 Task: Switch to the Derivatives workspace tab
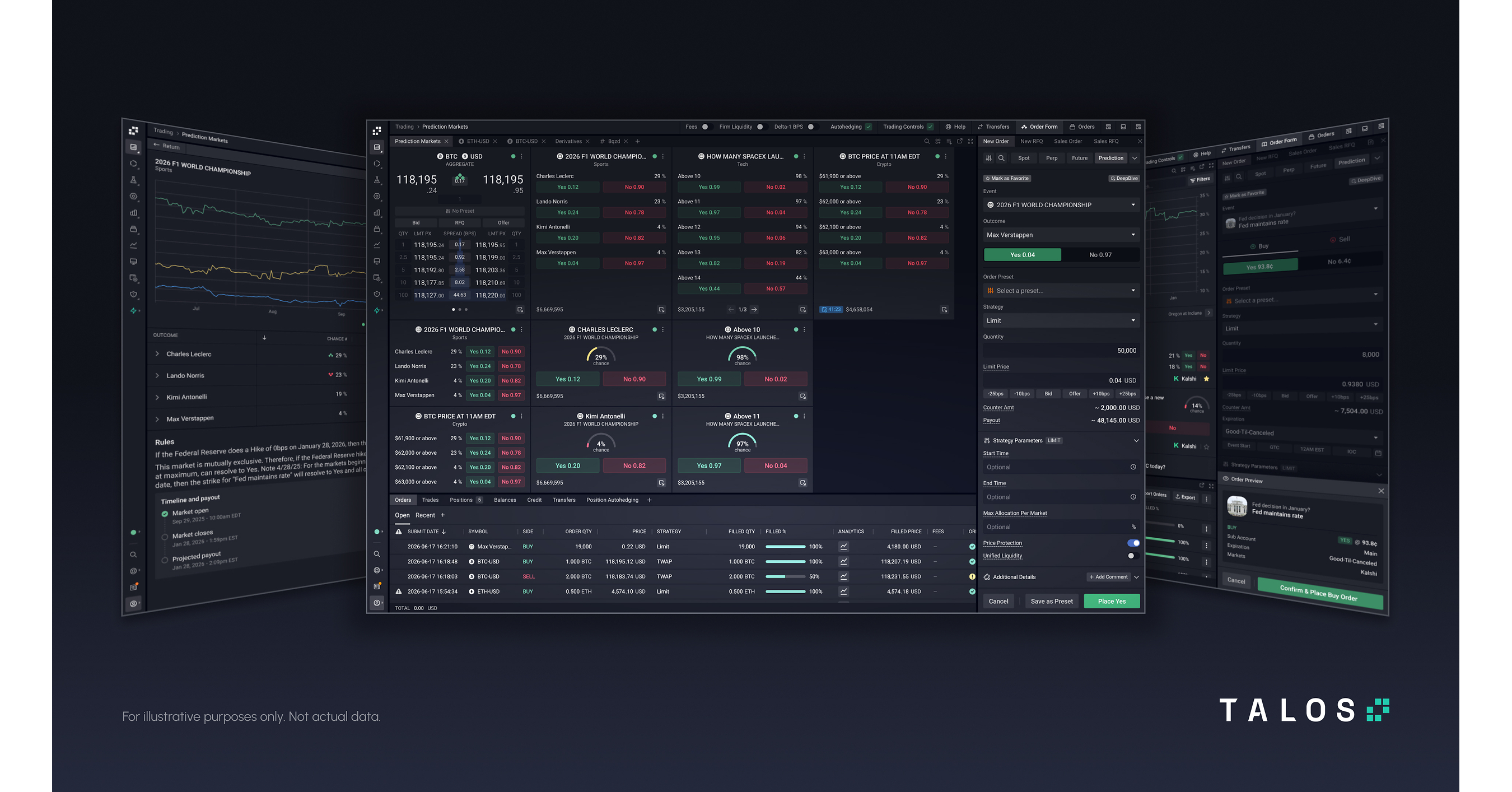tap(569, 142)
